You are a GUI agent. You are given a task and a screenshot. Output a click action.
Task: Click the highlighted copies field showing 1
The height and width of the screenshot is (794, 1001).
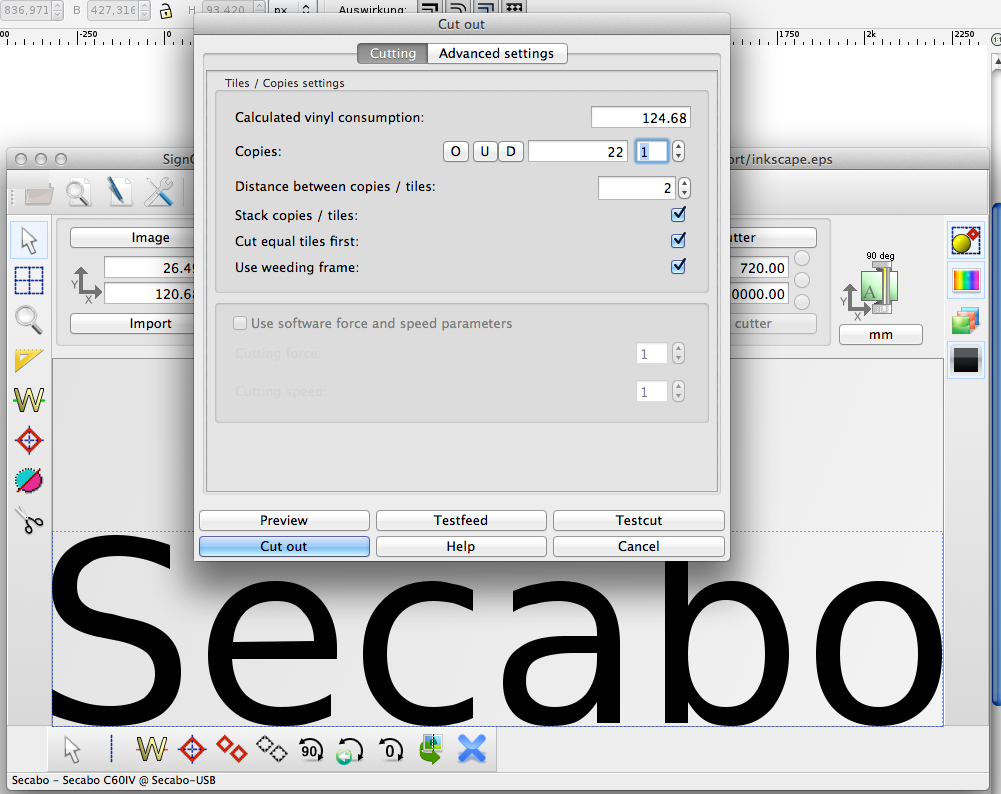[x=652, y=151]
